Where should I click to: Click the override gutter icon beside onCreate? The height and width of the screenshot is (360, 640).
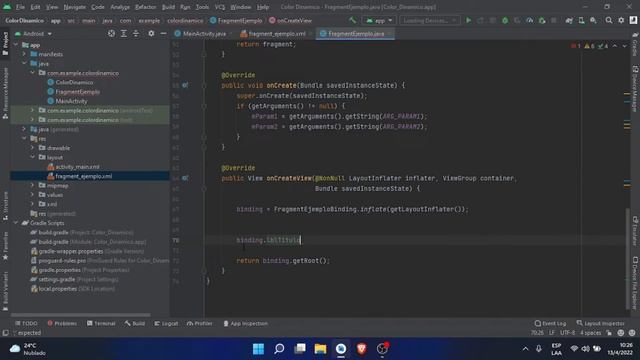tap(185, 85)
